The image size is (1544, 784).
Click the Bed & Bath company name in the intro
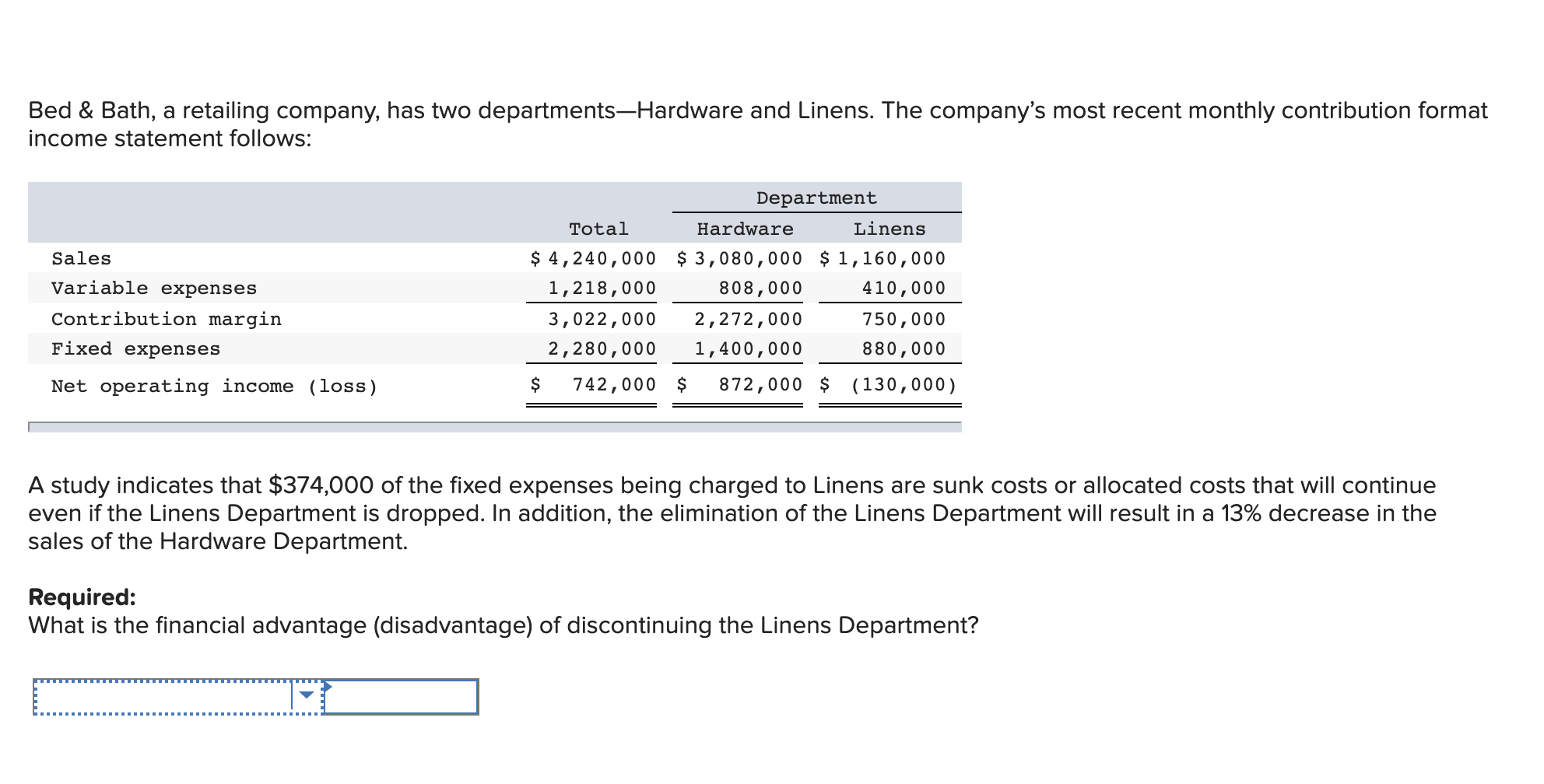[x=90, y=110]
